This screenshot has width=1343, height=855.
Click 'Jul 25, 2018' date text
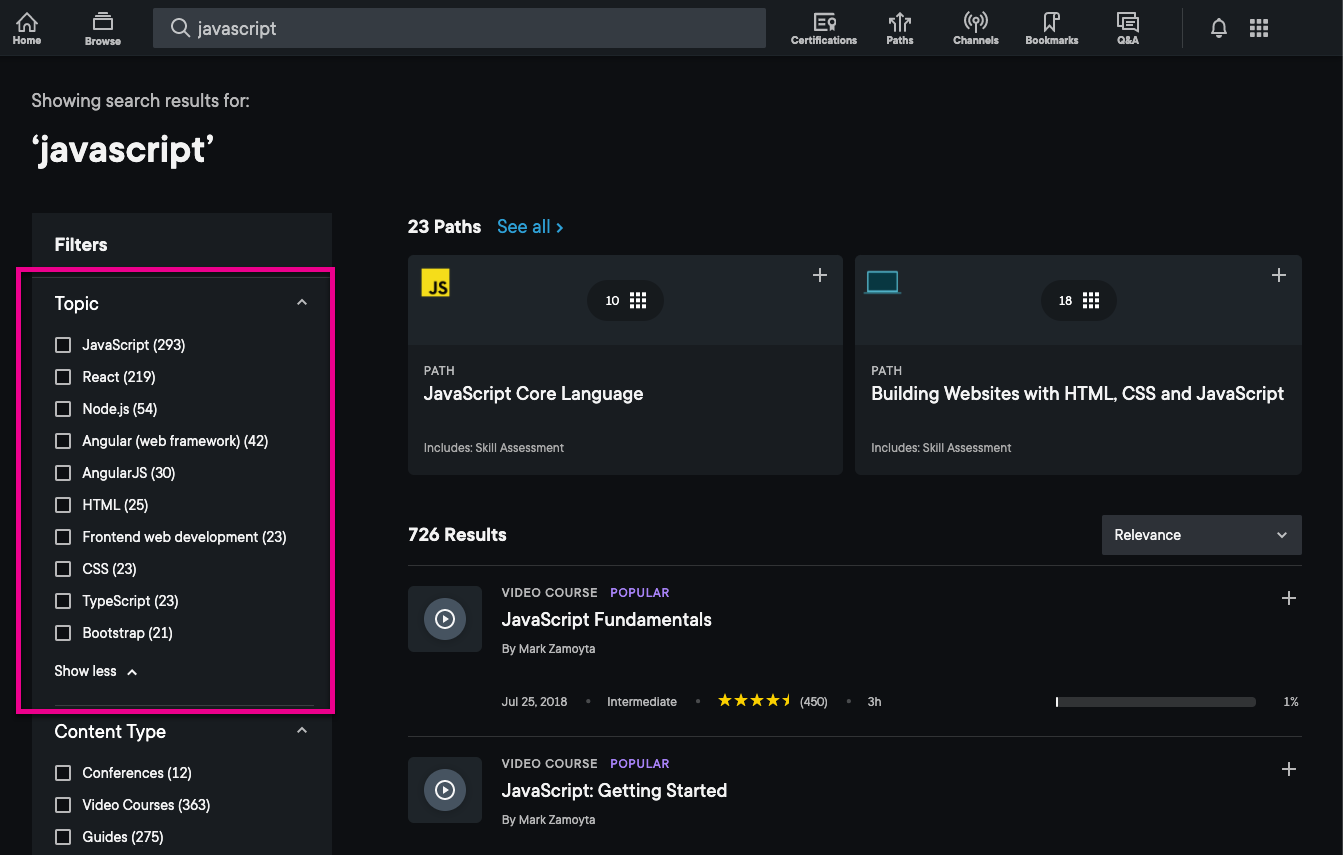pos(534,702)
